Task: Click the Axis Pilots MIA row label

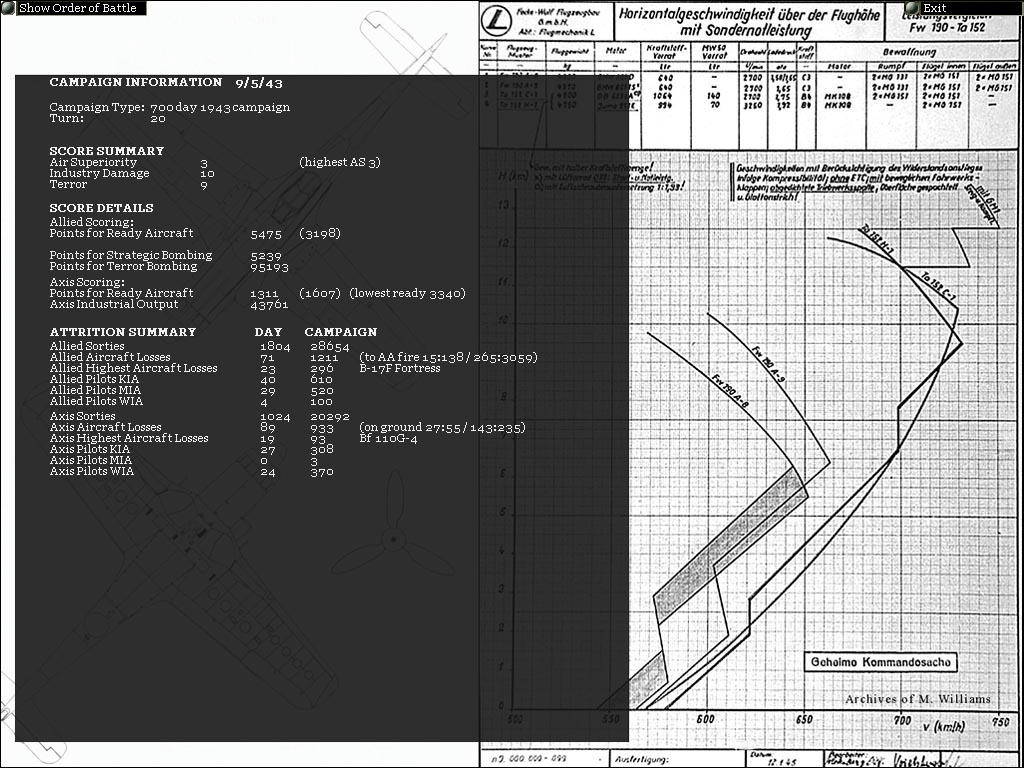Action: coord(90,460)
